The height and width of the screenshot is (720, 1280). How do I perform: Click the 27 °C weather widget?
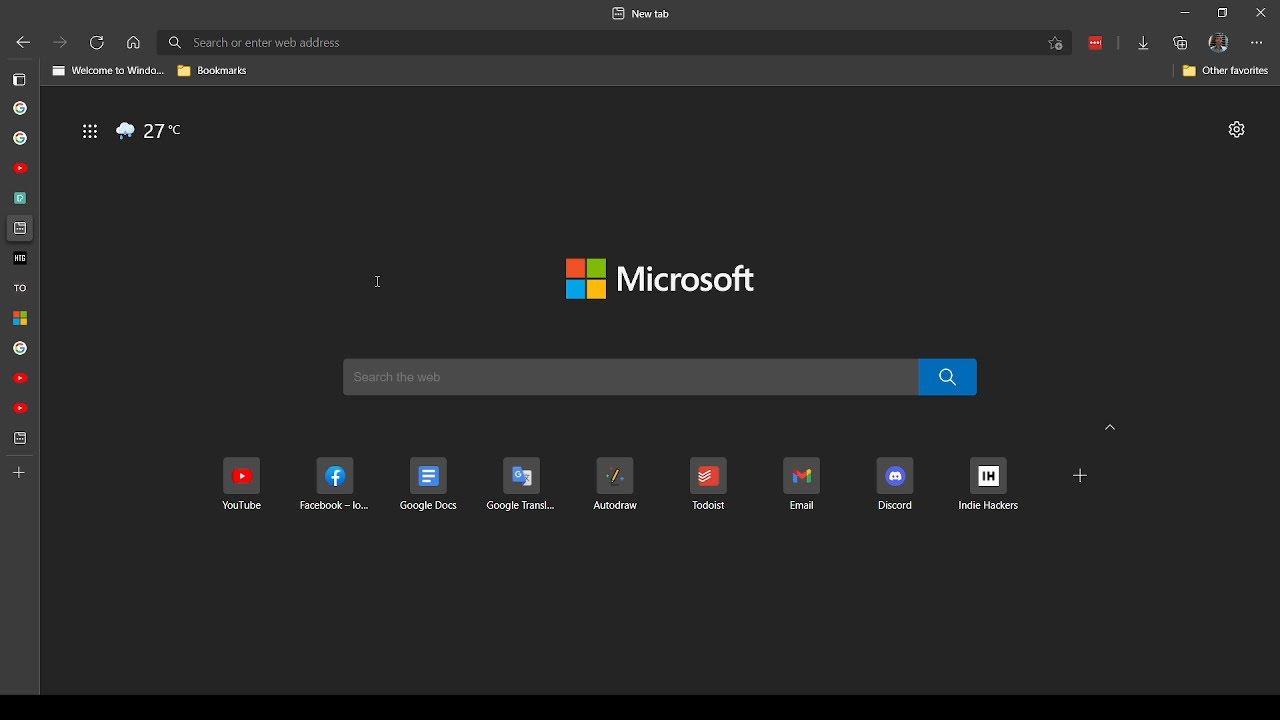pyautogui.click(x=149, y=131)
